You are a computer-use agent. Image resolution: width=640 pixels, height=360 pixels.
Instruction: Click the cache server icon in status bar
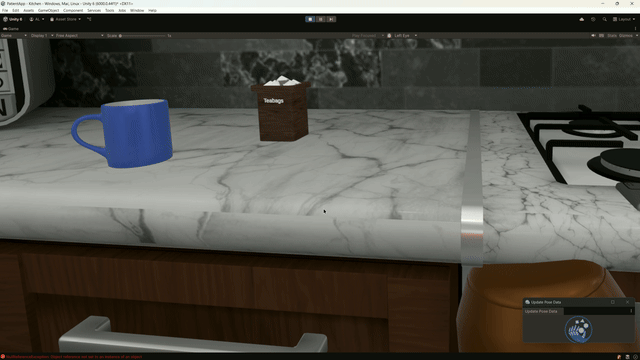(x=627, y=357)
